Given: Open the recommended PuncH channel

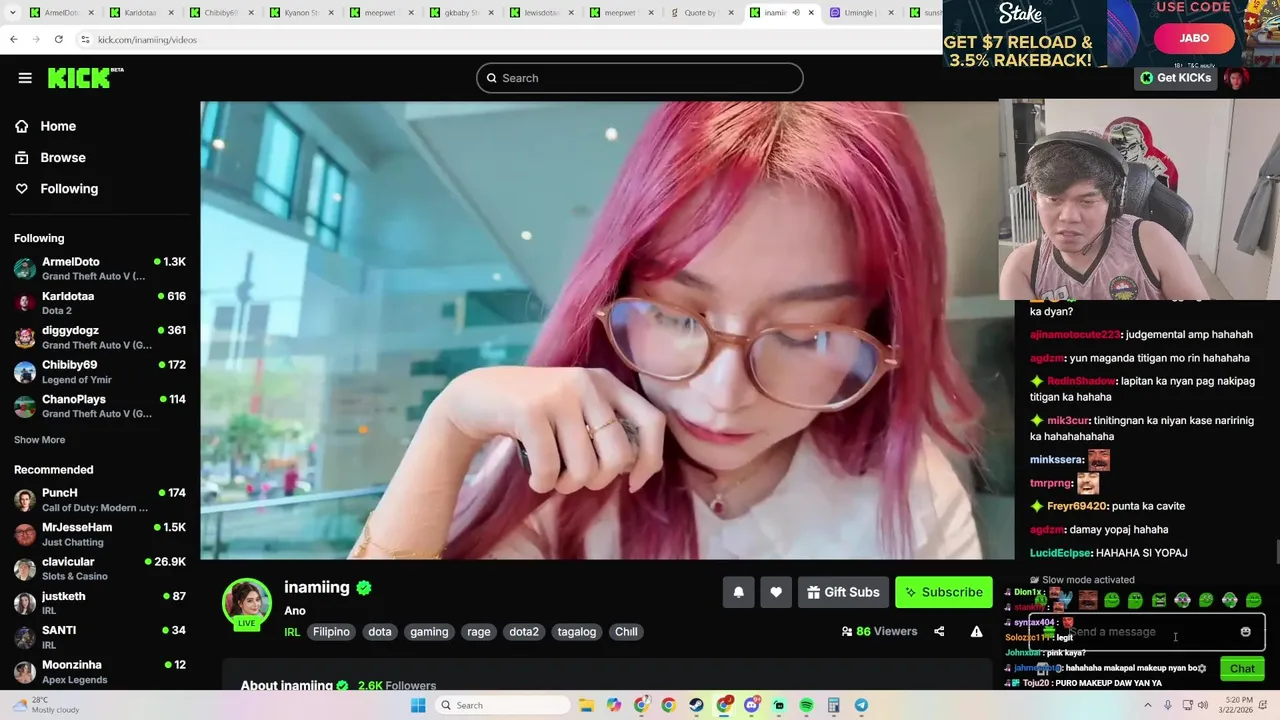Looking at the screenshot, I should point(100,499).
